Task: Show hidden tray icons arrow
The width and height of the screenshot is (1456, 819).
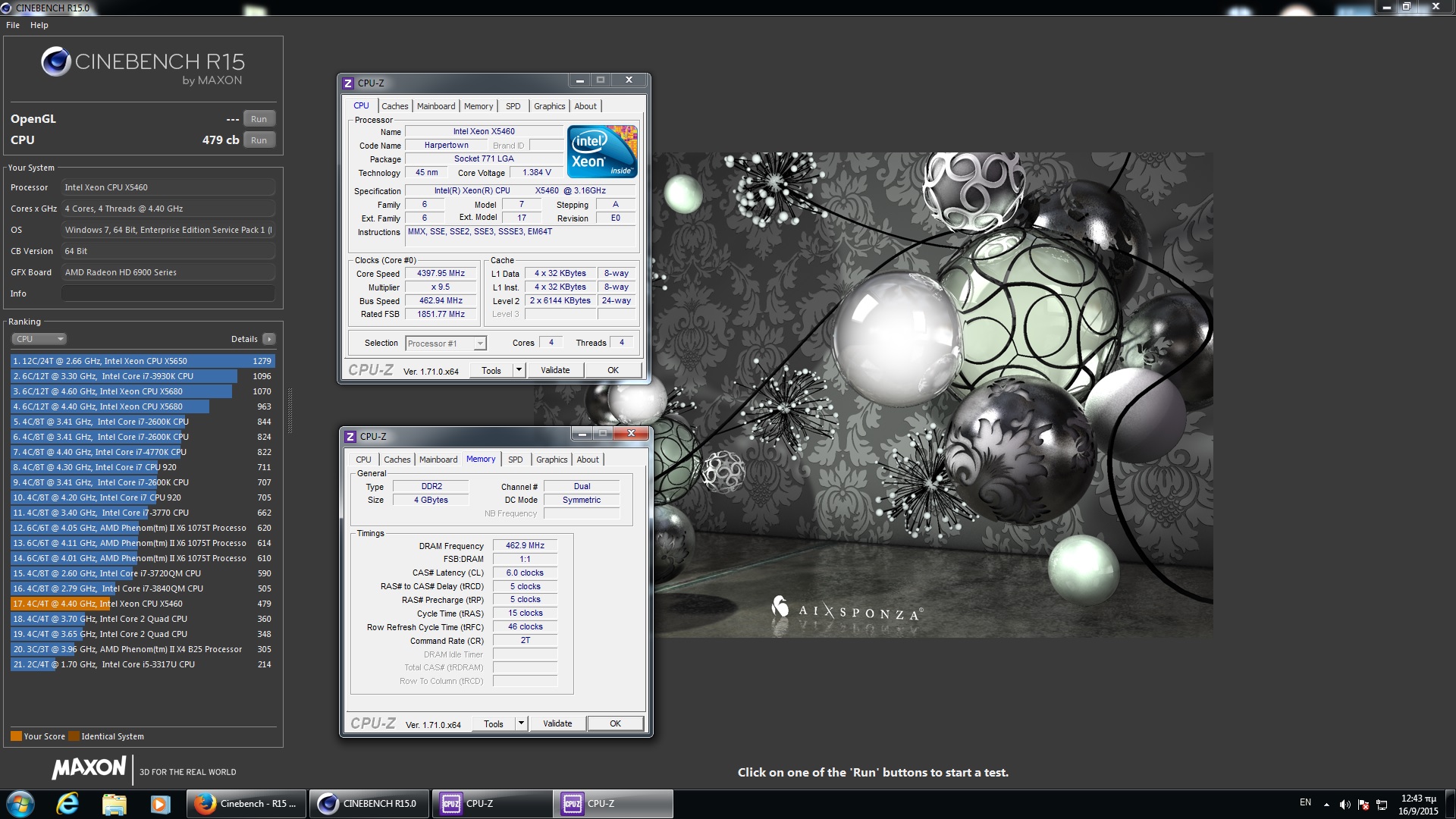Action: (x=1326, y=805)
